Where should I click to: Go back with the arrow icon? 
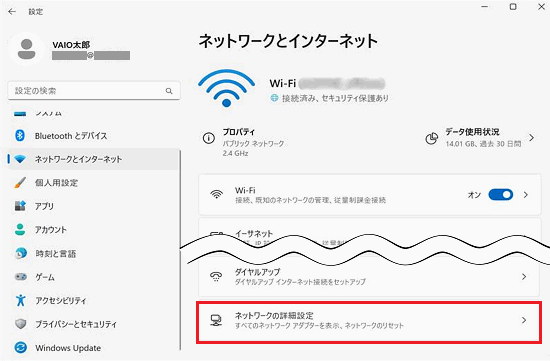pyautogui.click(x=12, y=12)
